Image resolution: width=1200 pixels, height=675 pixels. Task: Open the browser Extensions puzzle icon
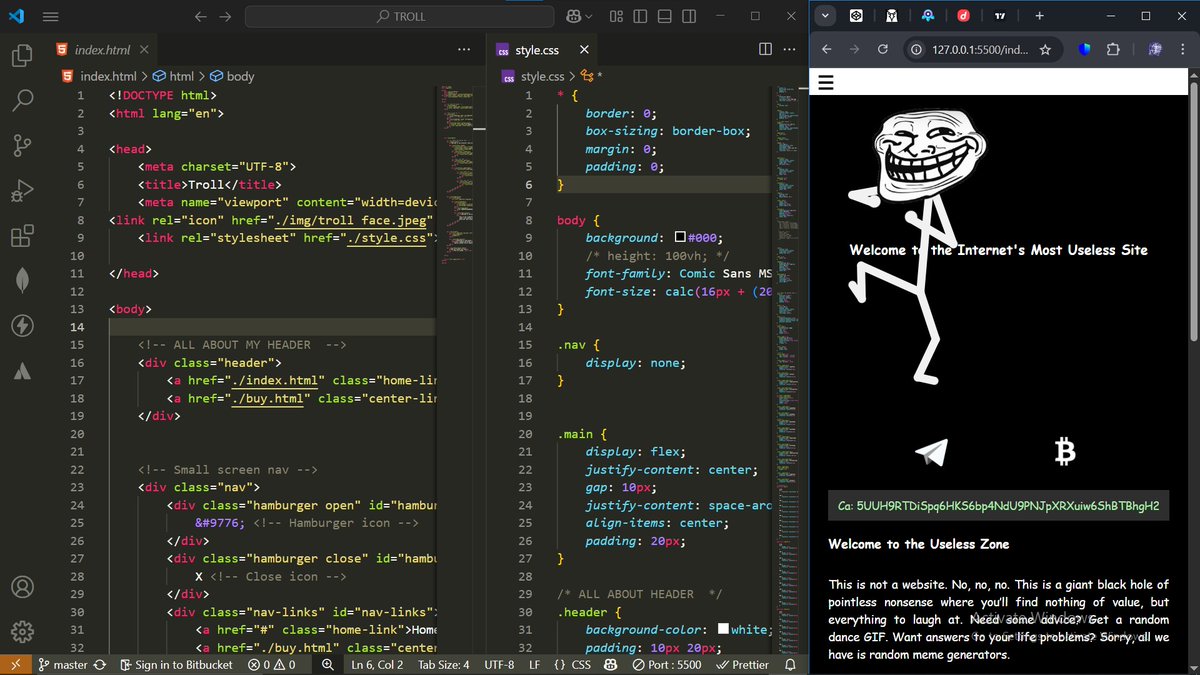(1112, 49)
